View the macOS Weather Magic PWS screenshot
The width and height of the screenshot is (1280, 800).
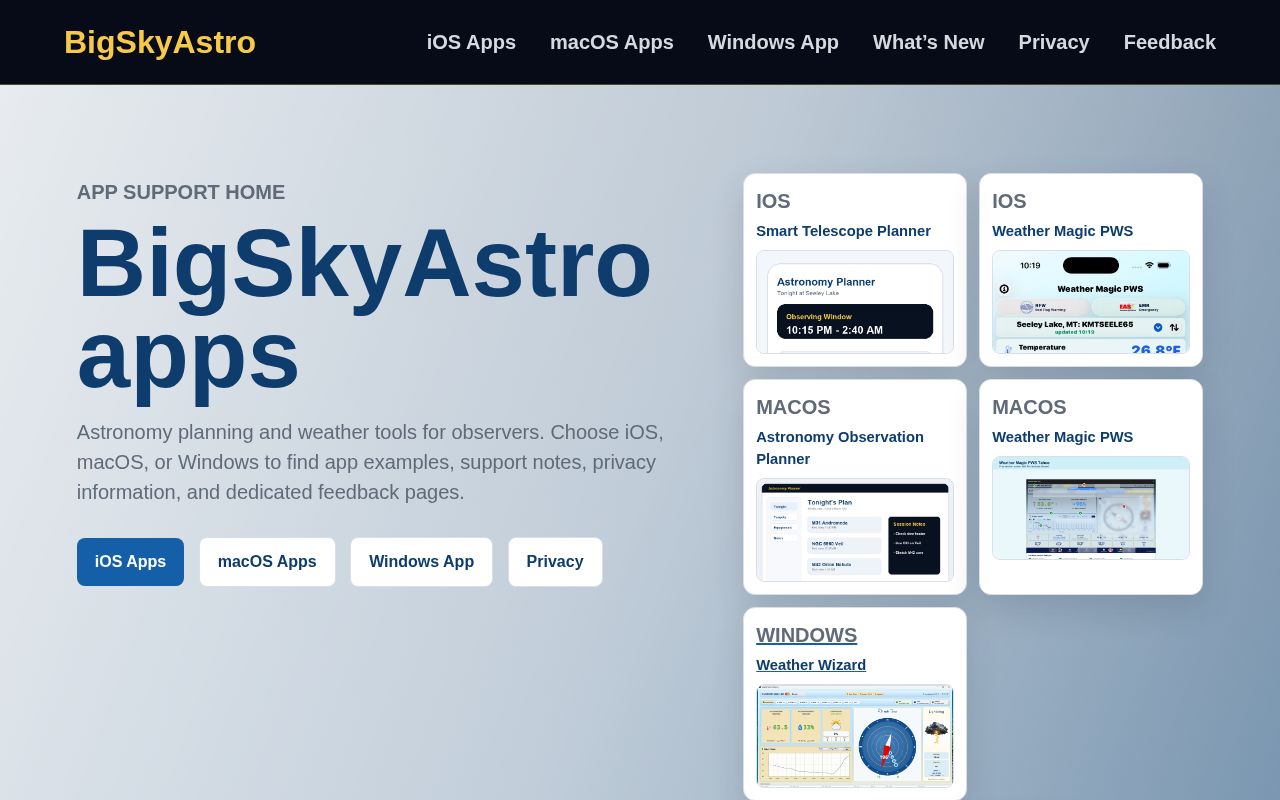(x=1091, y=508)
